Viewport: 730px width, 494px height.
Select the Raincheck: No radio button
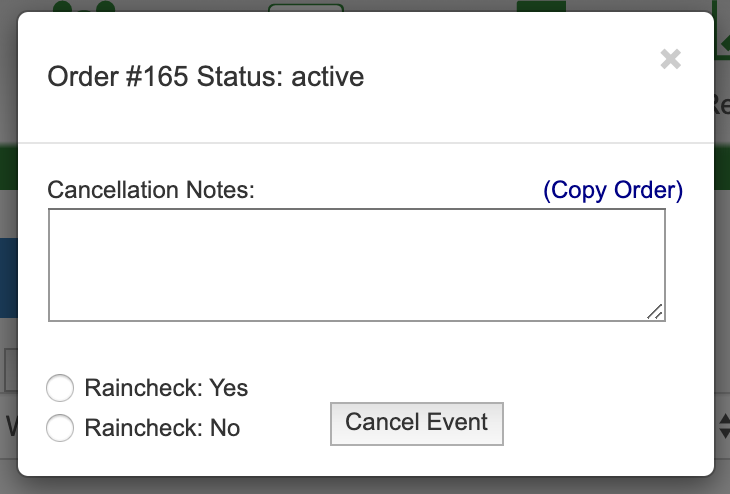click(x=60, y=427)
